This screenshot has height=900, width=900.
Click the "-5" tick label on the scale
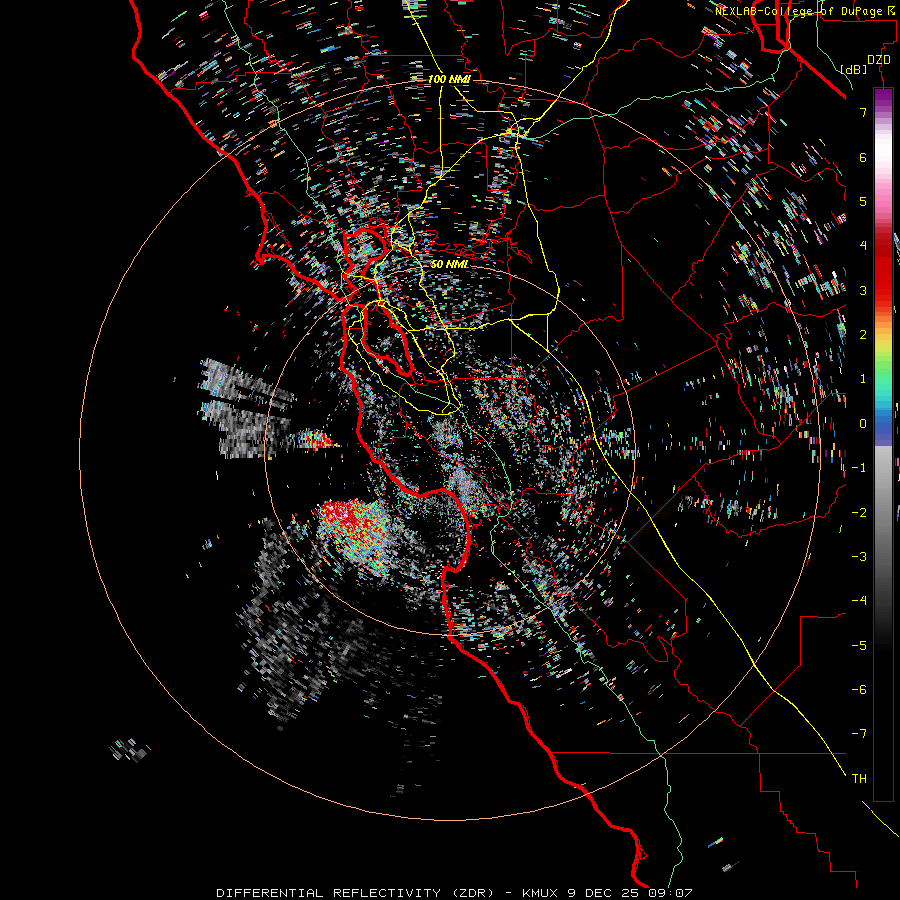tap(859, 646)
